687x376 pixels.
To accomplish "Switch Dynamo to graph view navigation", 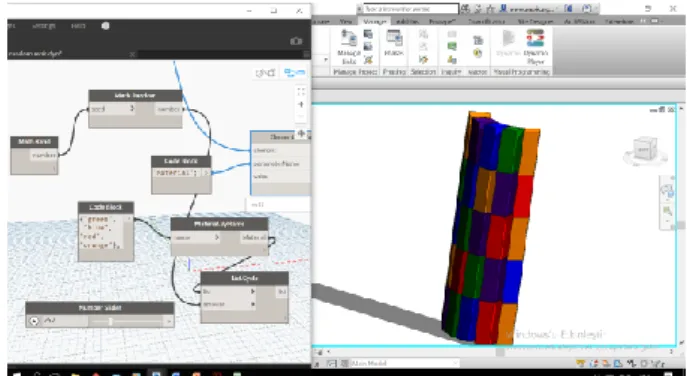I will click(x=294, y=73).
